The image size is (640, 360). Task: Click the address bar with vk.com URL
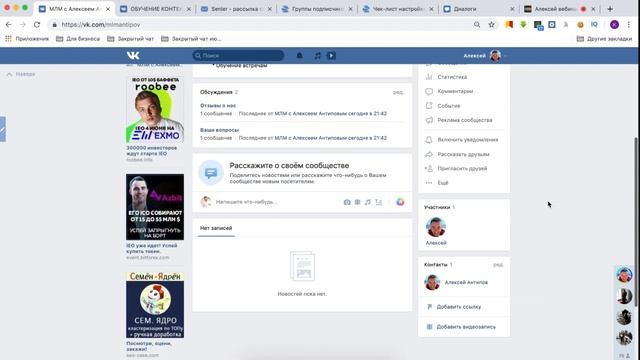coord(261,25)
